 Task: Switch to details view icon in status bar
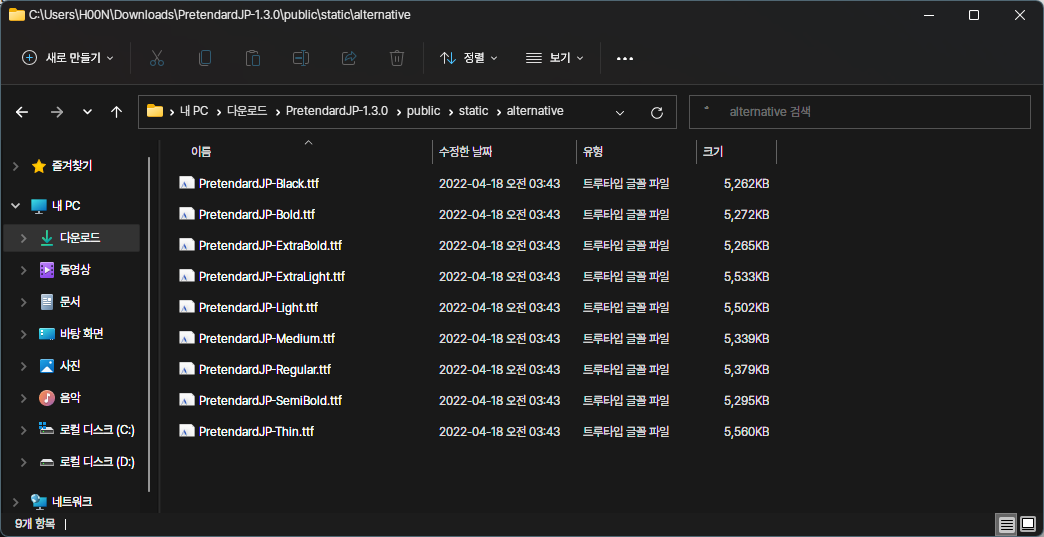(1006, 523)
